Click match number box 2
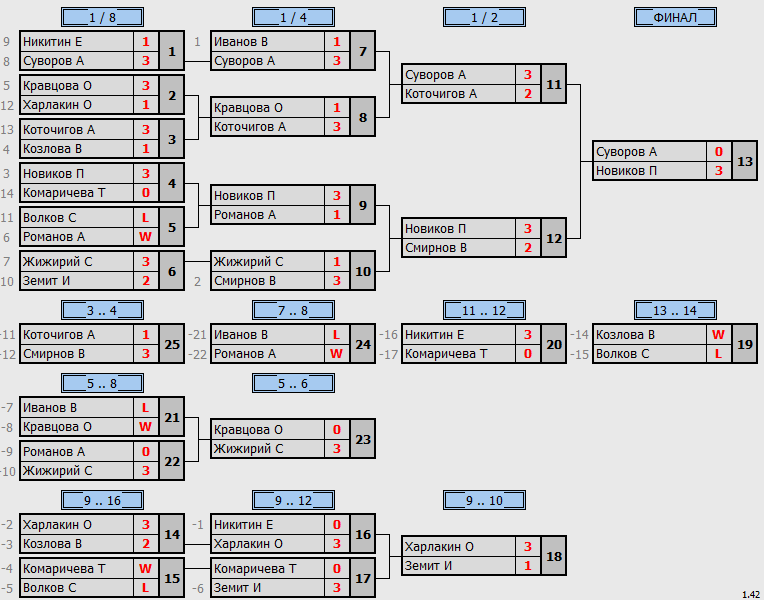Viewport: 764px width, 600px height. pyautogui.click(x=172, y=95)
